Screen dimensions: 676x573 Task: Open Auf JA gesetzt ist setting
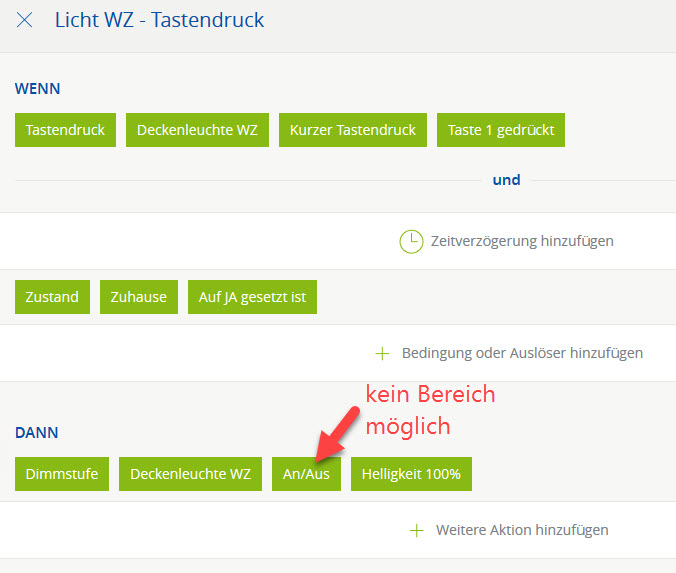click(x=252, y=297)
